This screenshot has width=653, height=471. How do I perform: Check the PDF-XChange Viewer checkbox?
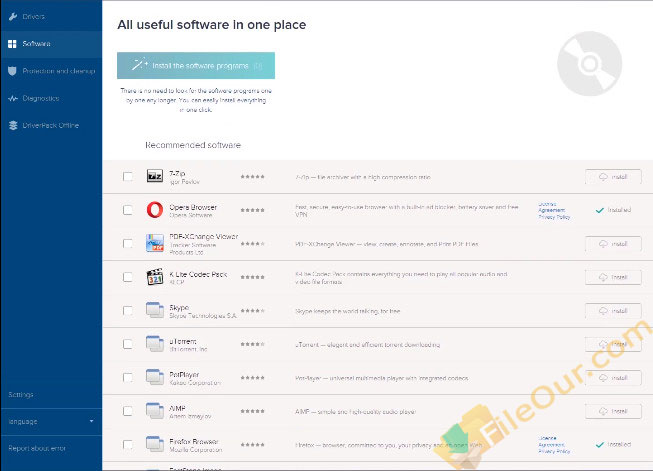128,244
